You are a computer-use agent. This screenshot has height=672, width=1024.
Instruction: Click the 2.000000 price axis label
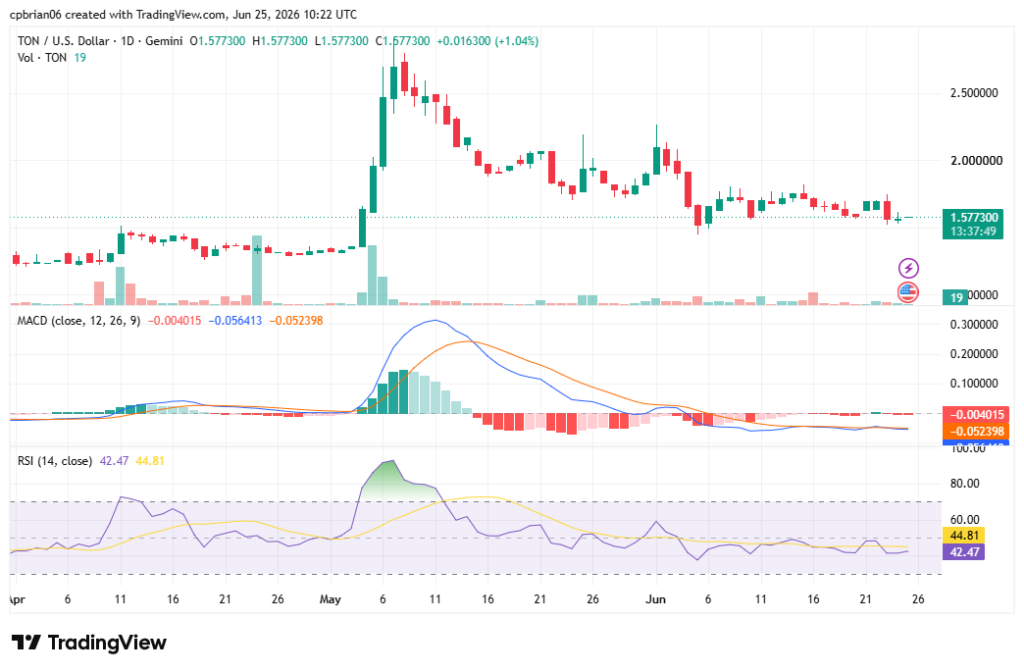976,161
